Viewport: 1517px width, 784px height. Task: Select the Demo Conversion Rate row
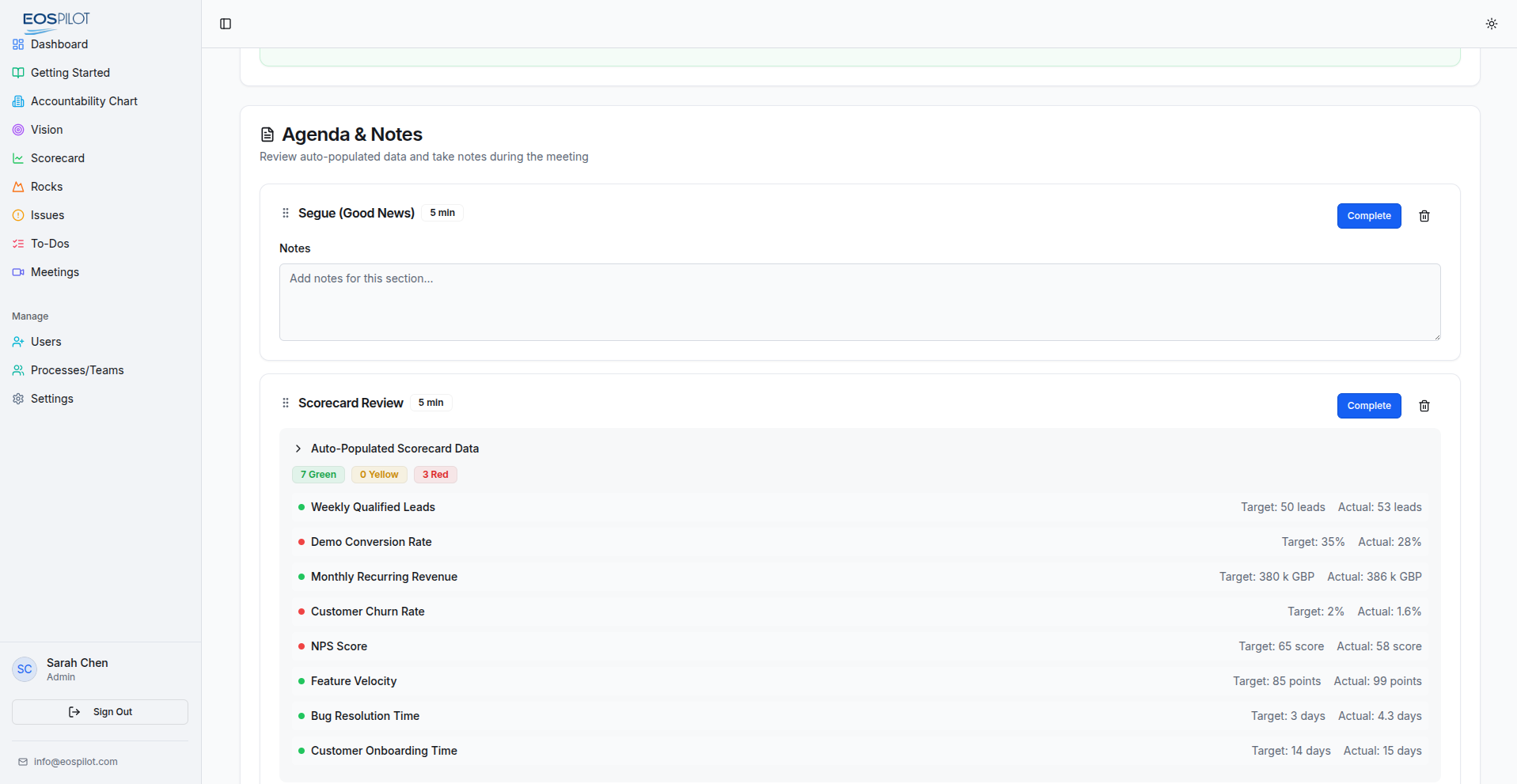pyautogui.click(x=860, y=542)
